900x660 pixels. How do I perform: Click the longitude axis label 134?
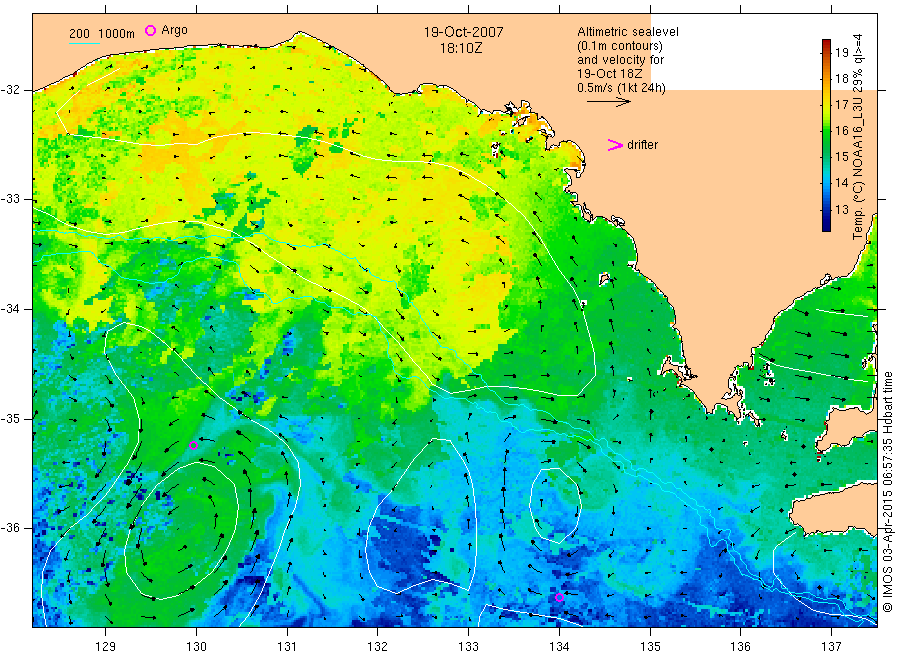559,647
